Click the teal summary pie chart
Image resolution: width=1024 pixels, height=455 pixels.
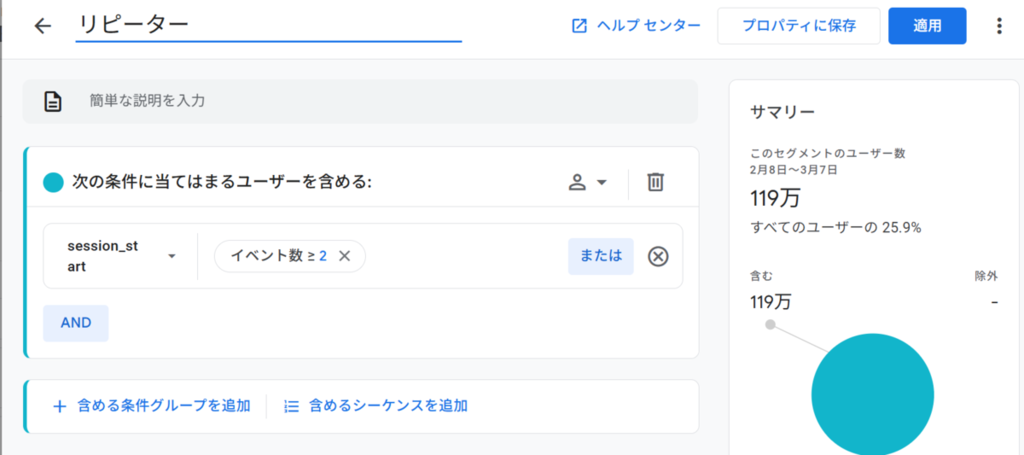872,394
